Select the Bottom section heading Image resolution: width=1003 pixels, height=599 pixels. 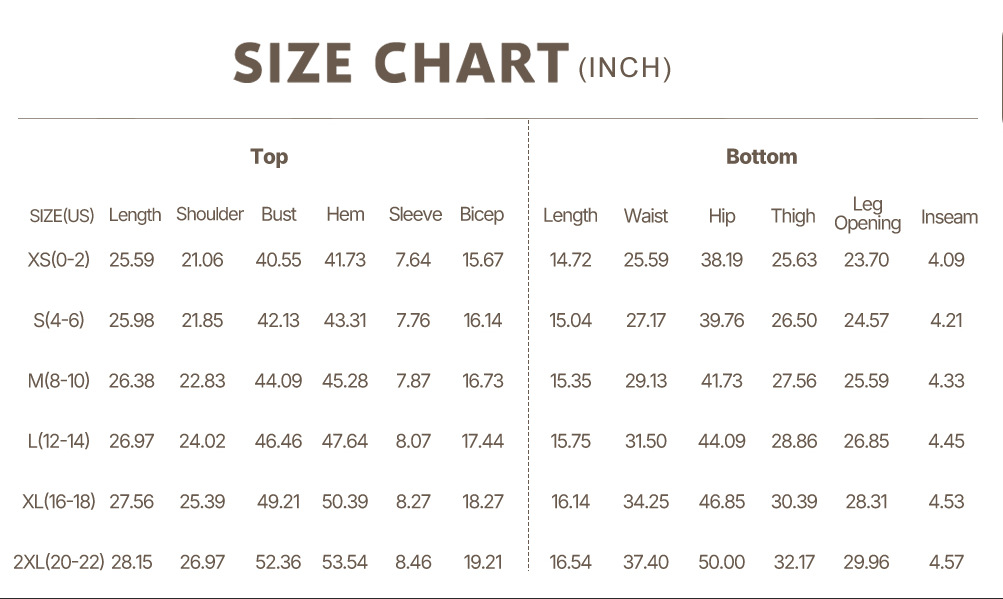pyautogui.click(x=761, y=157)
